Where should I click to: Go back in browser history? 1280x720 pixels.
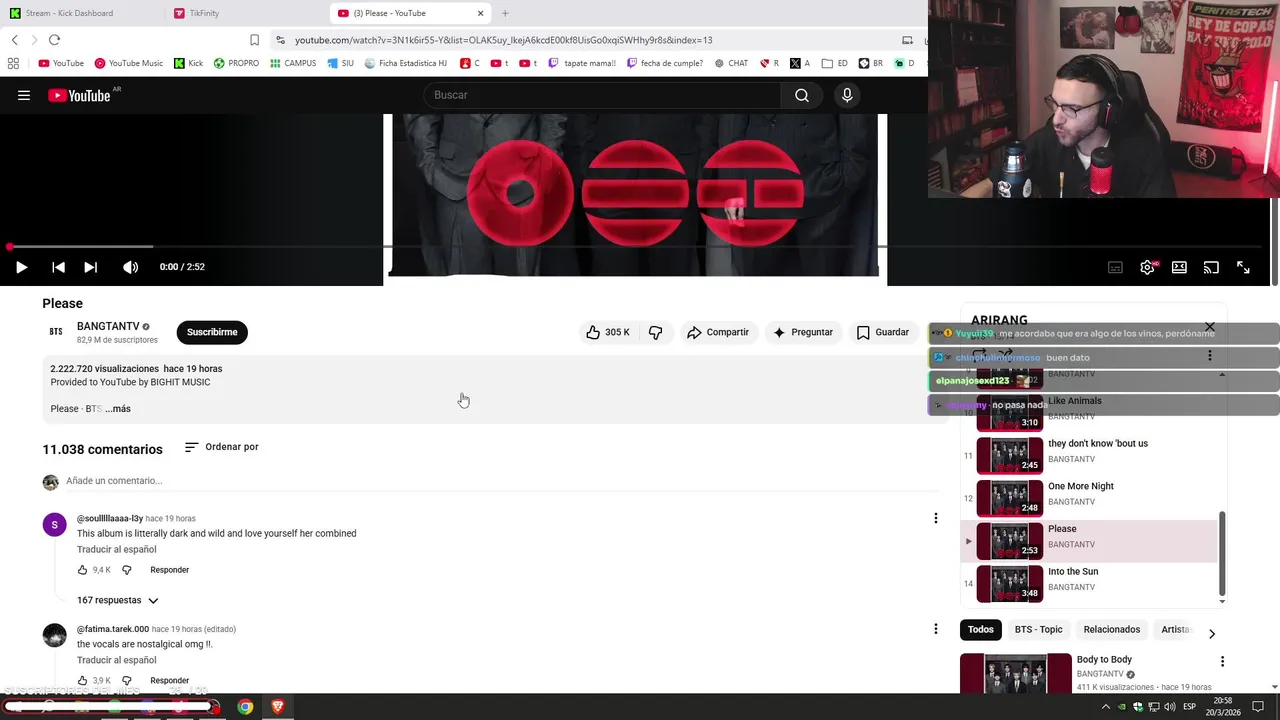point(14,40)
